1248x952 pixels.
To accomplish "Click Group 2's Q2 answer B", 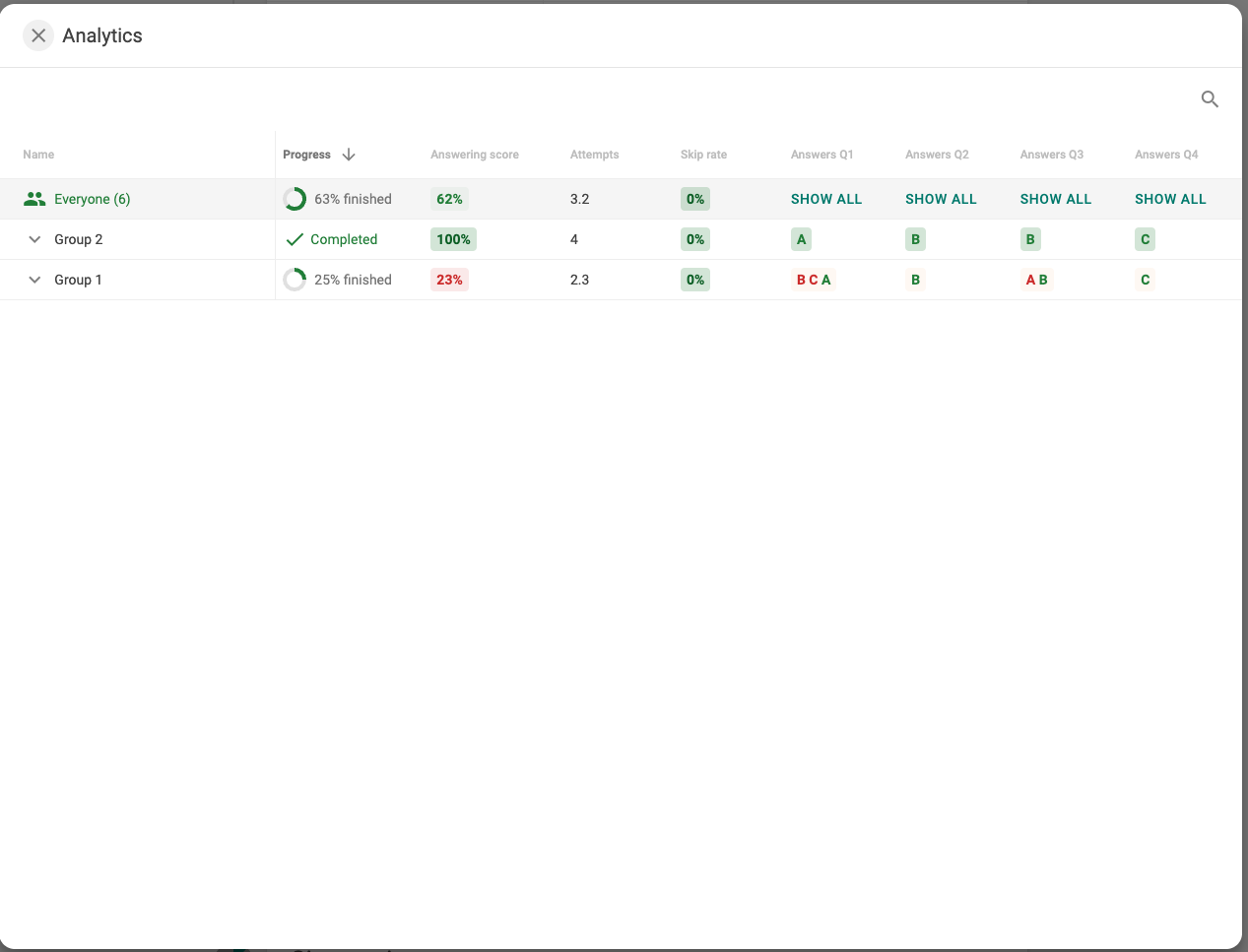I will coord(916,239).
